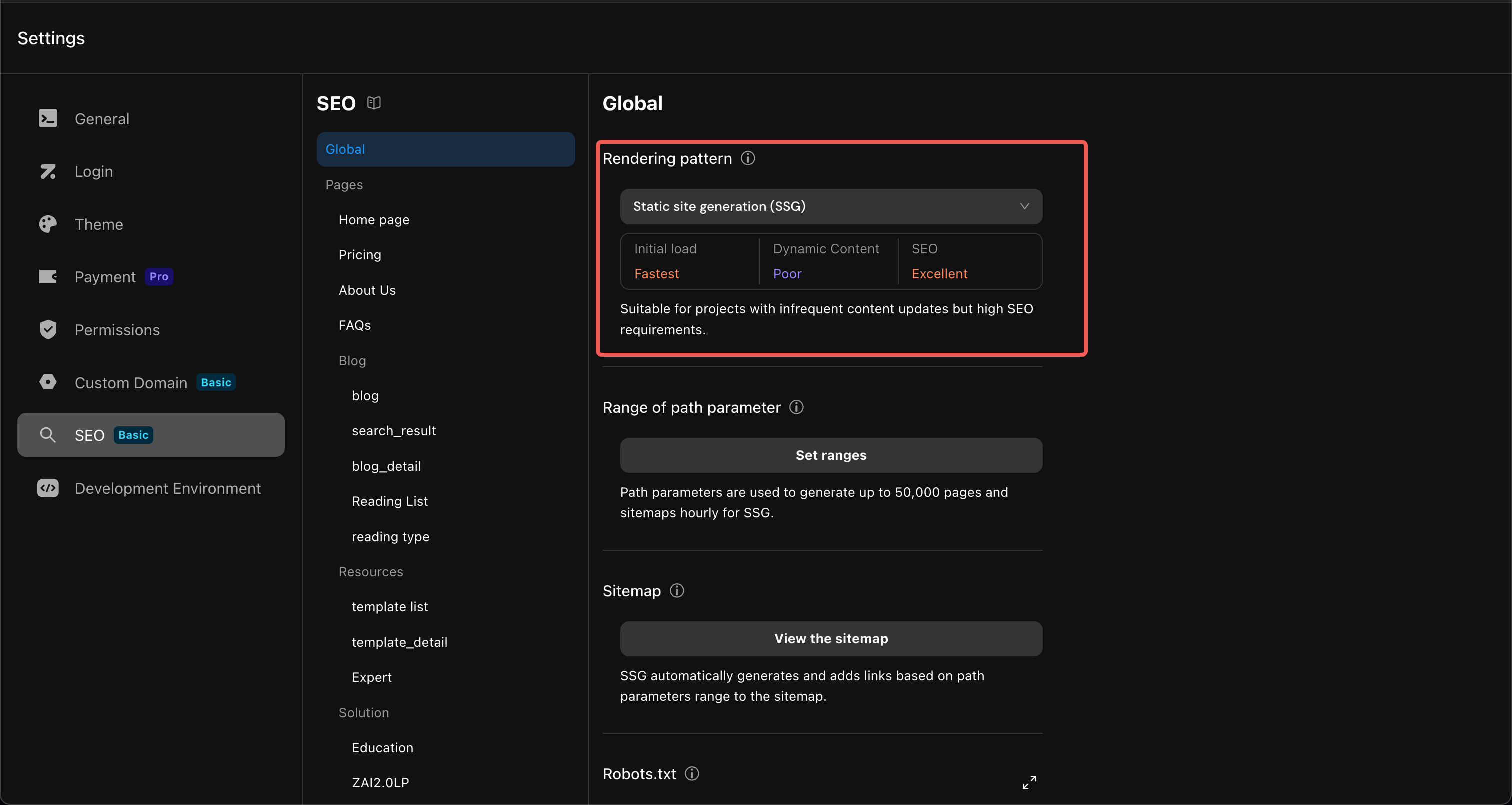
Task: Click the General terminal icon
Action: click(48, 118)
